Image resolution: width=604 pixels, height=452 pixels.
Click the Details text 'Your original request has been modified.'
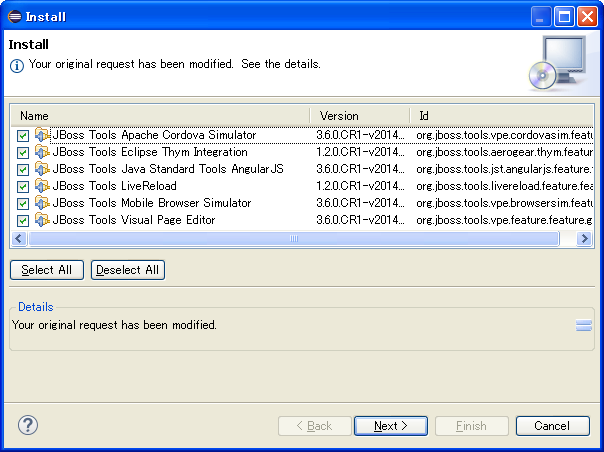click(114, 325)
